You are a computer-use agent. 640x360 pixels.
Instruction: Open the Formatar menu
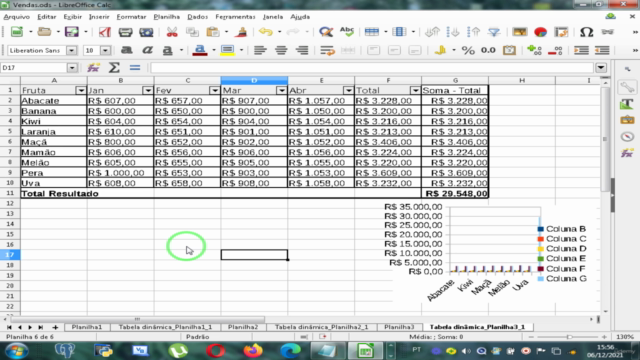click(x=131, y=17)
